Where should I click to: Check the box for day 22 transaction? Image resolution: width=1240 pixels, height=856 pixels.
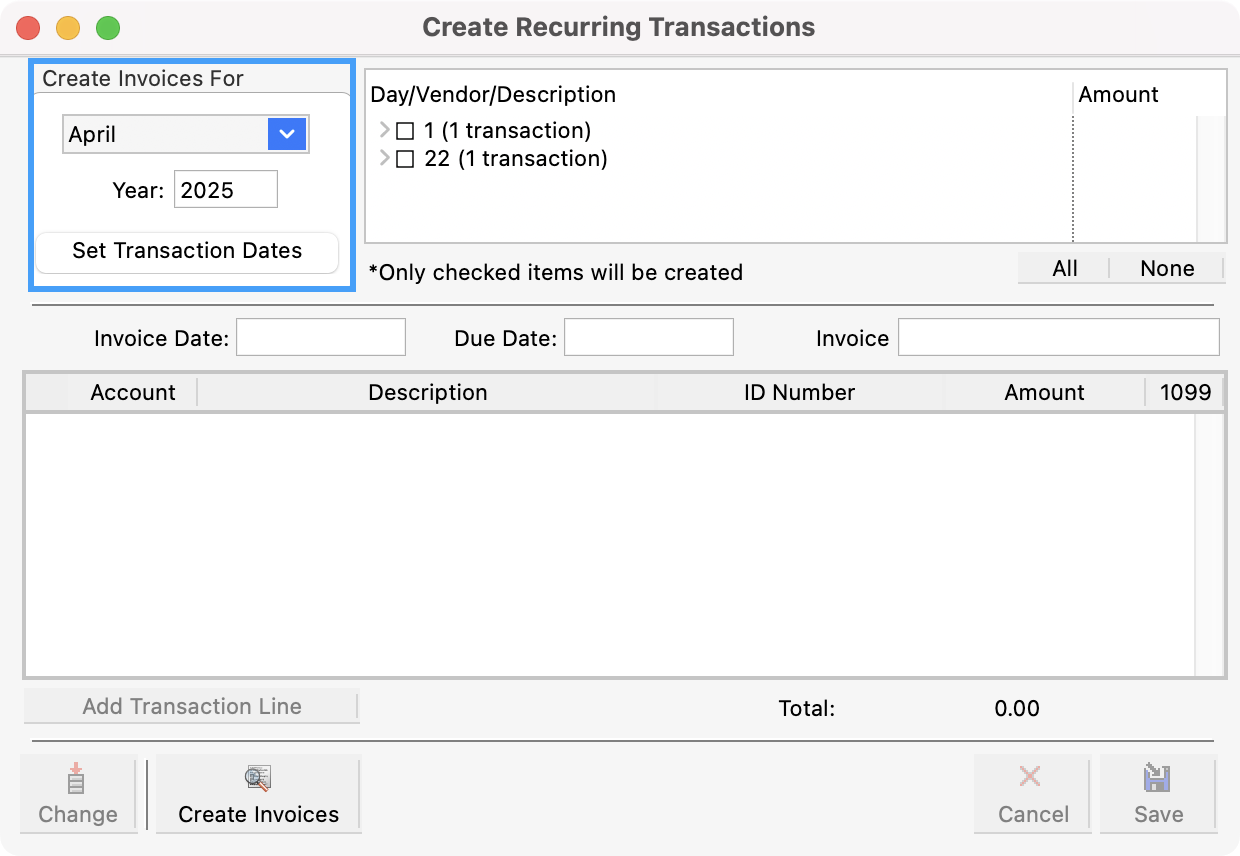pos(405,159)
